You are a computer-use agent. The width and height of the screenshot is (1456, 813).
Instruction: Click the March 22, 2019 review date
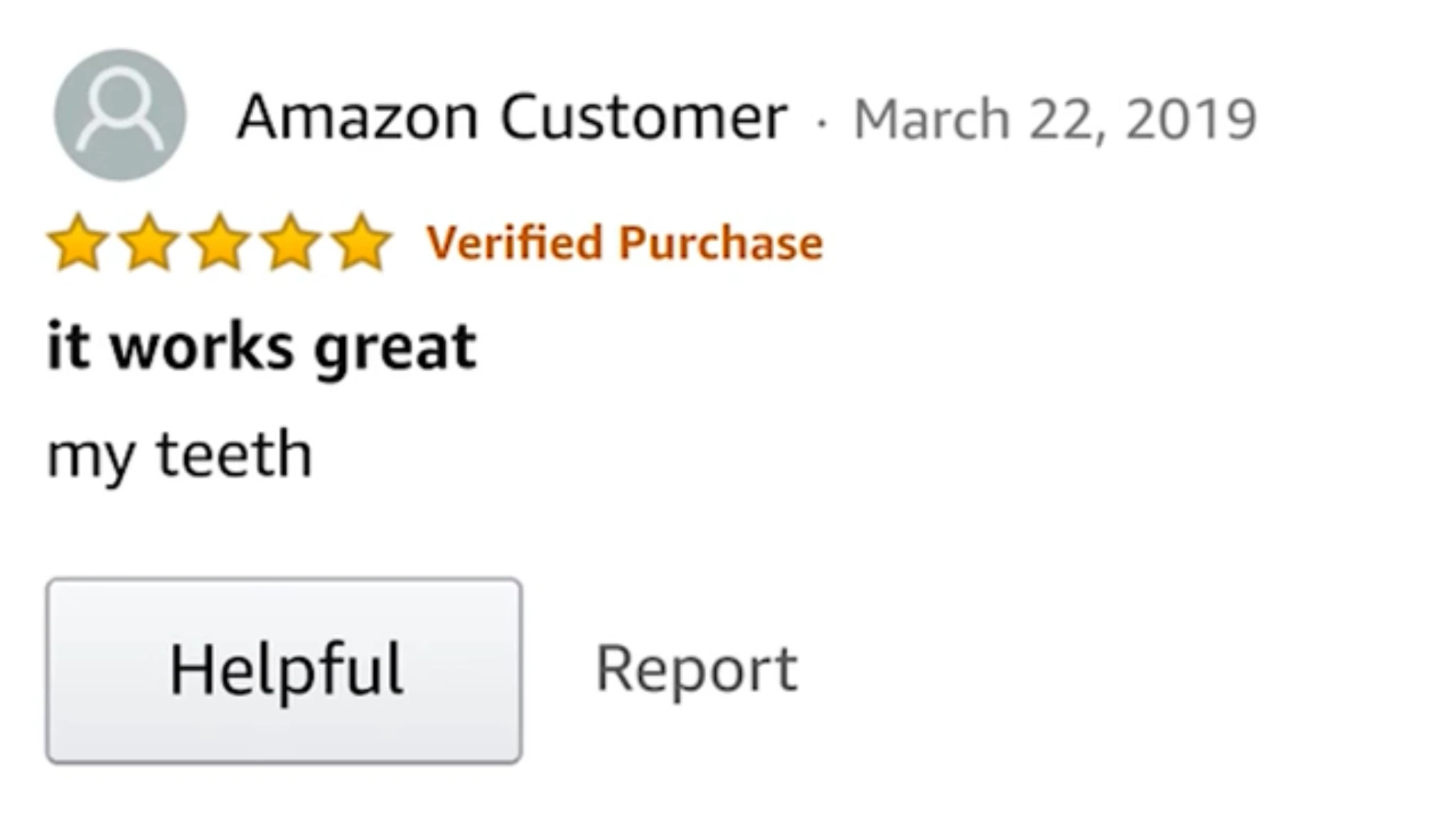1055,119
